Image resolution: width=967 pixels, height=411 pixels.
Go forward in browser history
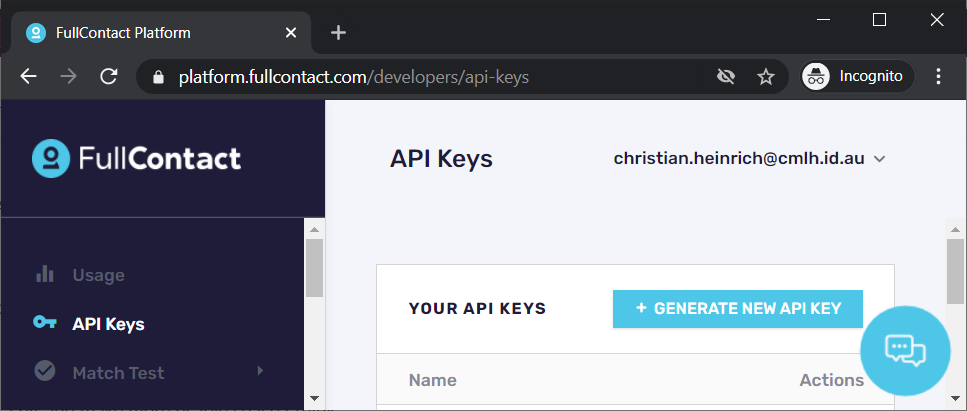[68, 77]
